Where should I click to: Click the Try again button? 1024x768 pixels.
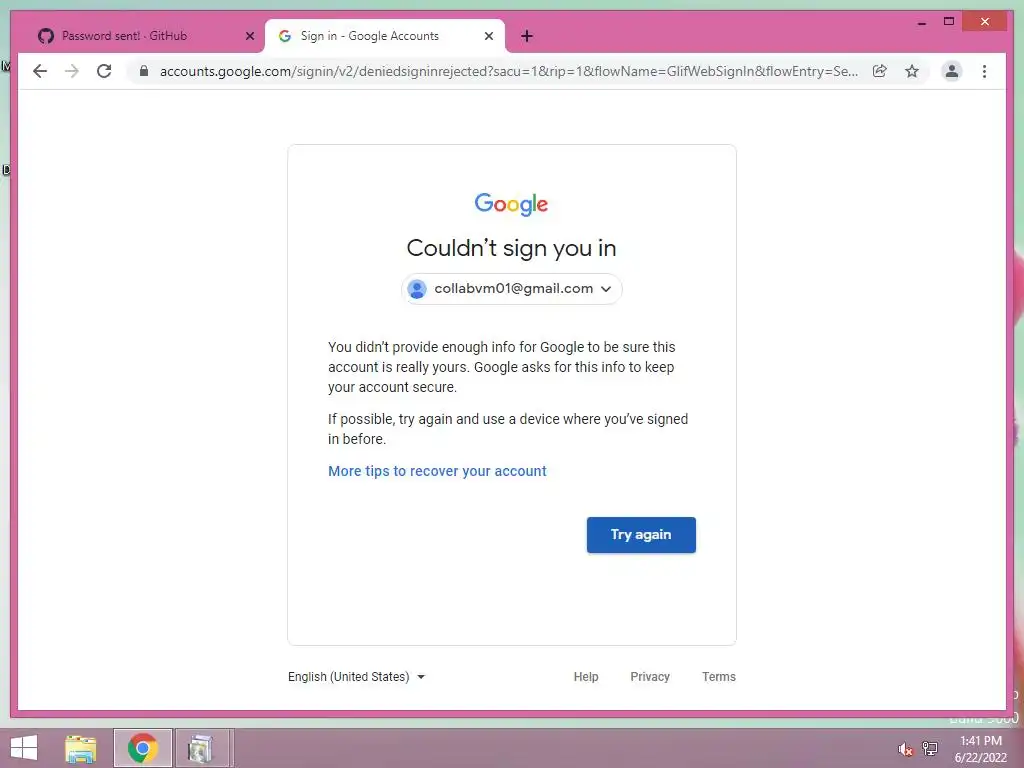[x=641, y=535]
